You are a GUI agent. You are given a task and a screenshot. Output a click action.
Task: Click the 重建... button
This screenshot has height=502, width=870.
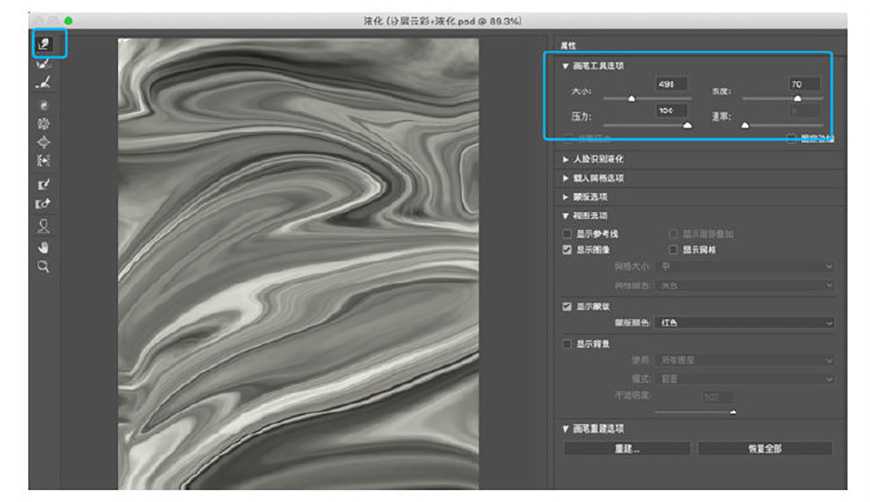626,449
